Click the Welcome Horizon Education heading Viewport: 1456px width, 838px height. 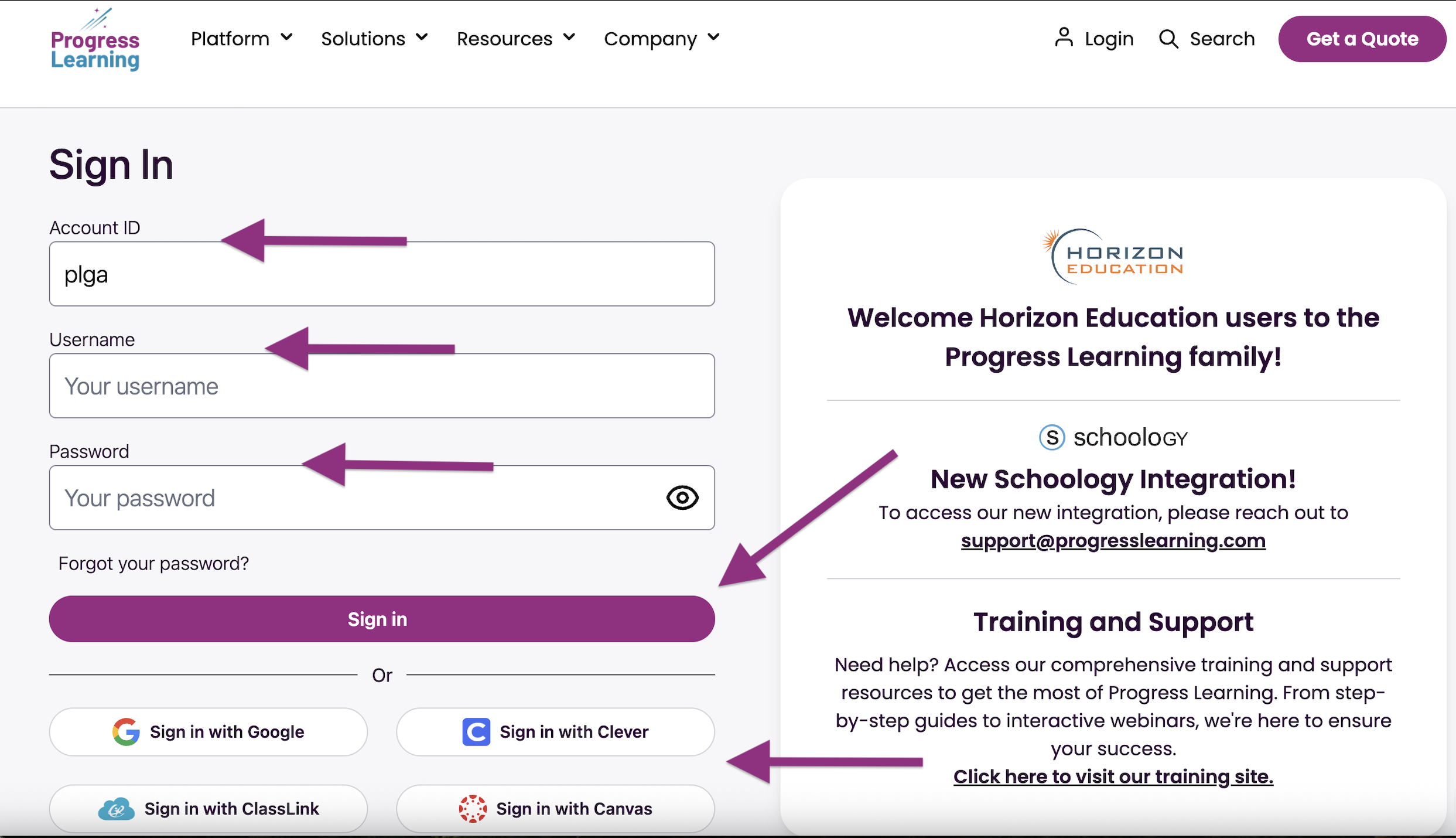[x=1113, y=337]
